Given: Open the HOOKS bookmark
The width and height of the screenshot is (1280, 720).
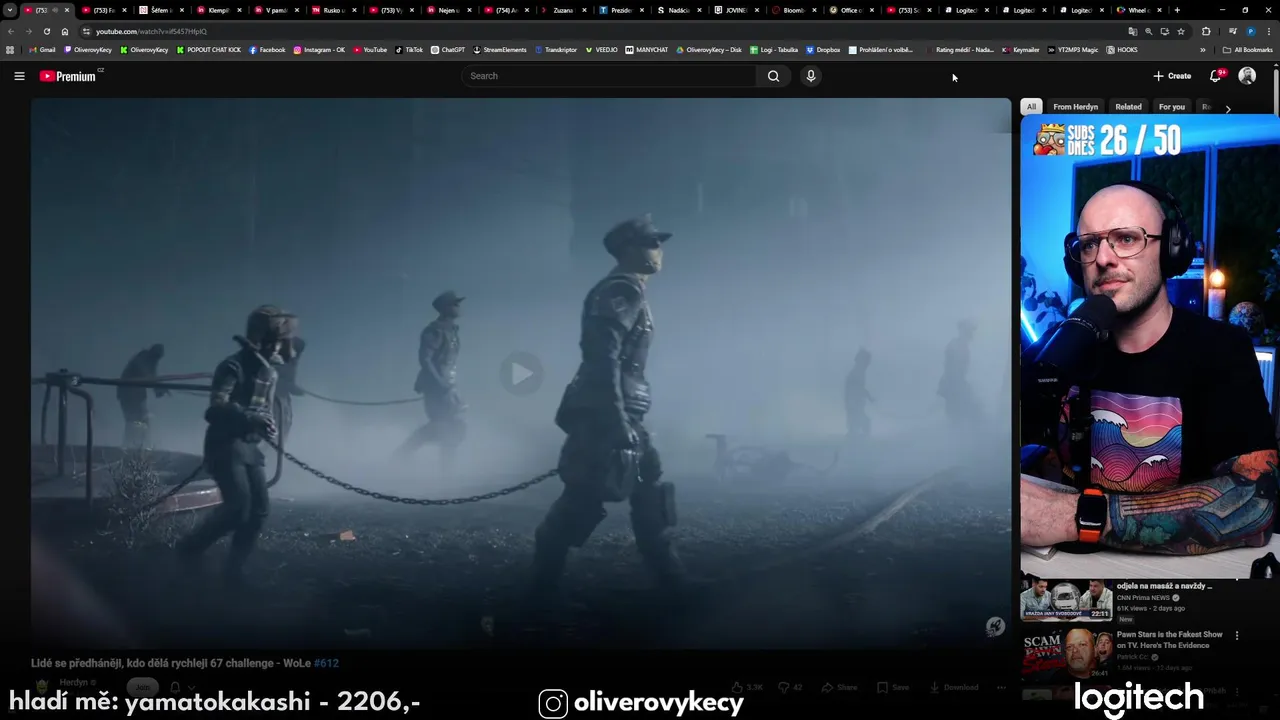Looking at the screenshot, I should coord(1122,50).
